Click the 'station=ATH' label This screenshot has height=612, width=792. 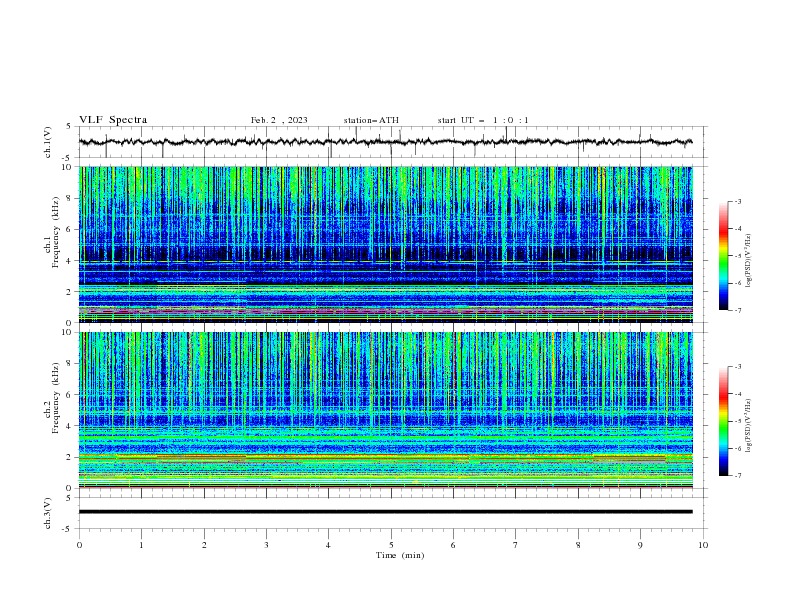(371, 120)
